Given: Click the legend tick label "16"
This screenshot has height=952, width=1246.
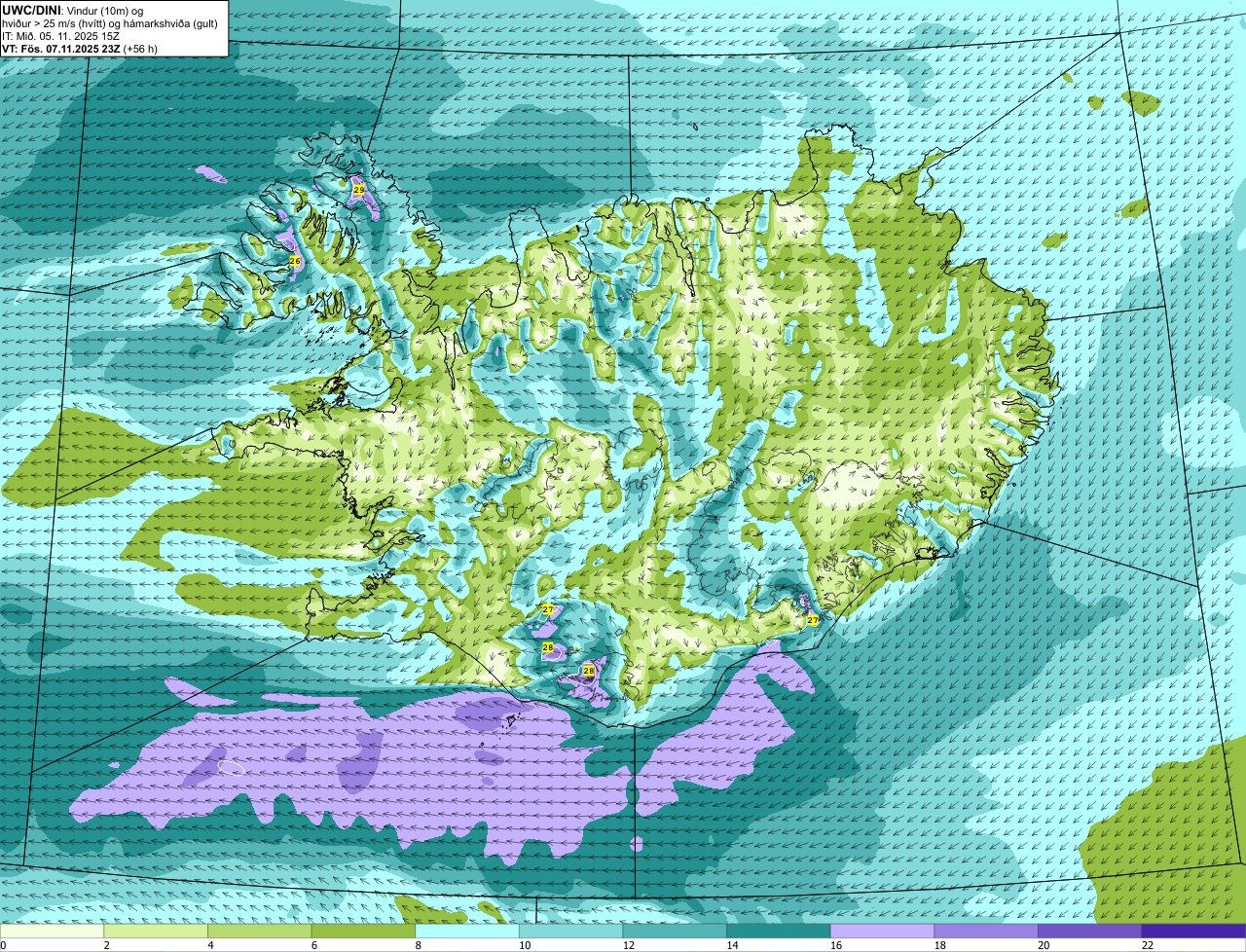Looking at the screenshot, I should (835, 945).
